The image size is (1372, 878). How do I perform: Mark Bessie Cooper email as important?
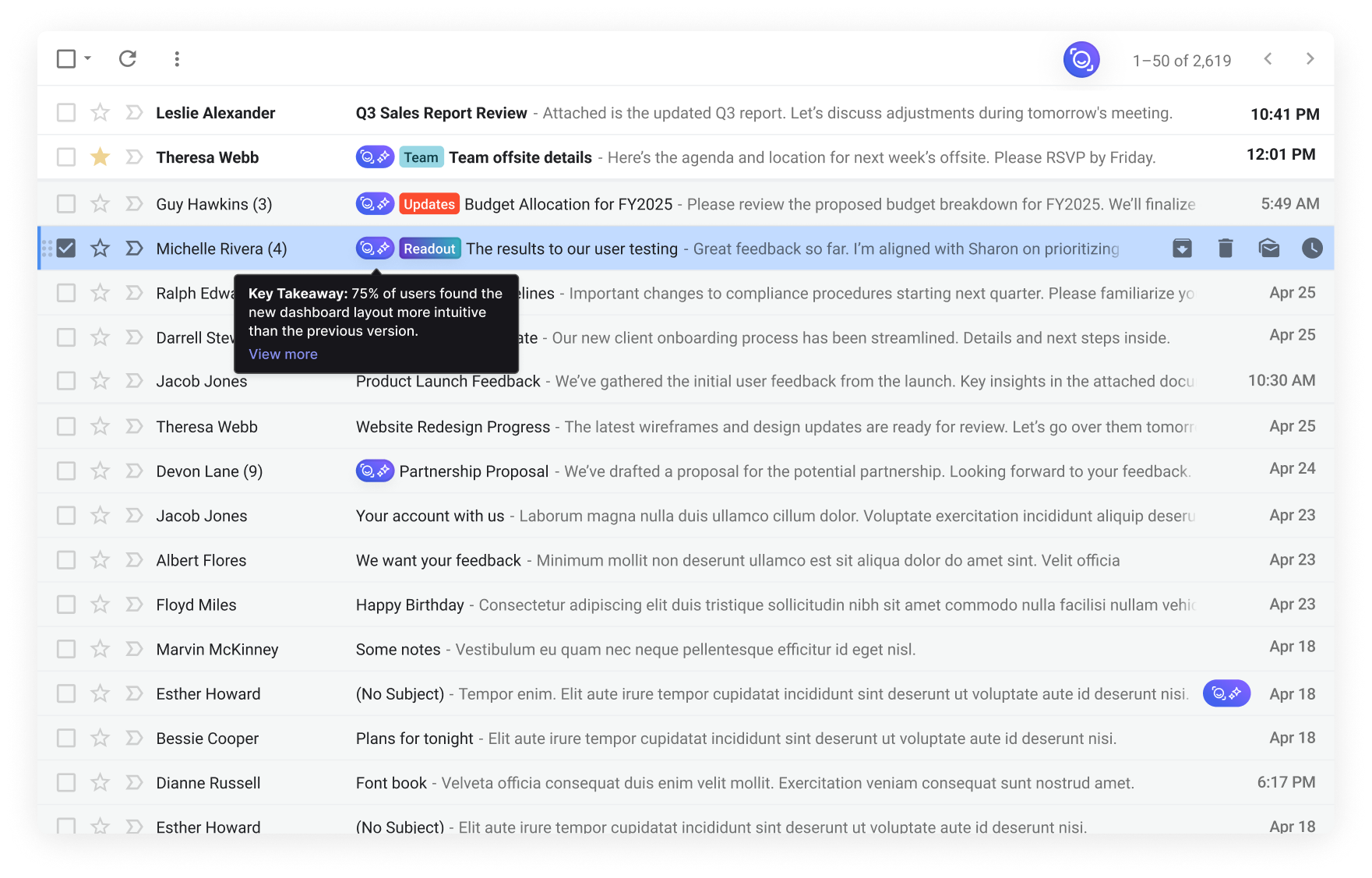tap(134, 738)
